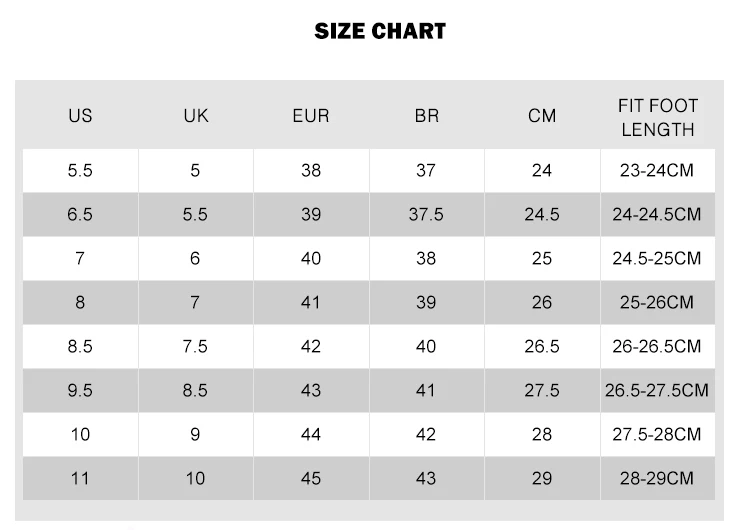738x530 pixels.
Task: Click the SIZE CHART title
Action: (x=380, y=31)
